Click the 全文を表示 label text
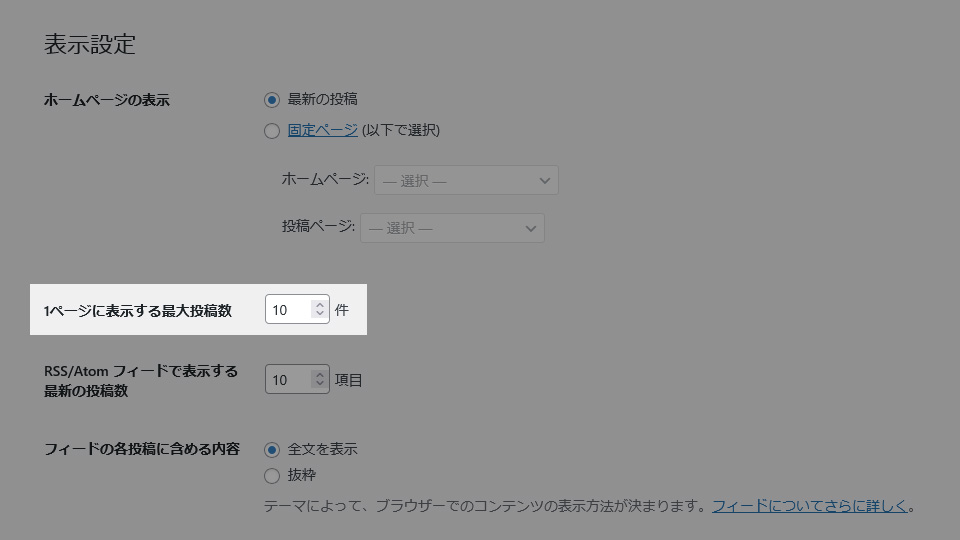The image size is (960, 540). tap(323, 449)
